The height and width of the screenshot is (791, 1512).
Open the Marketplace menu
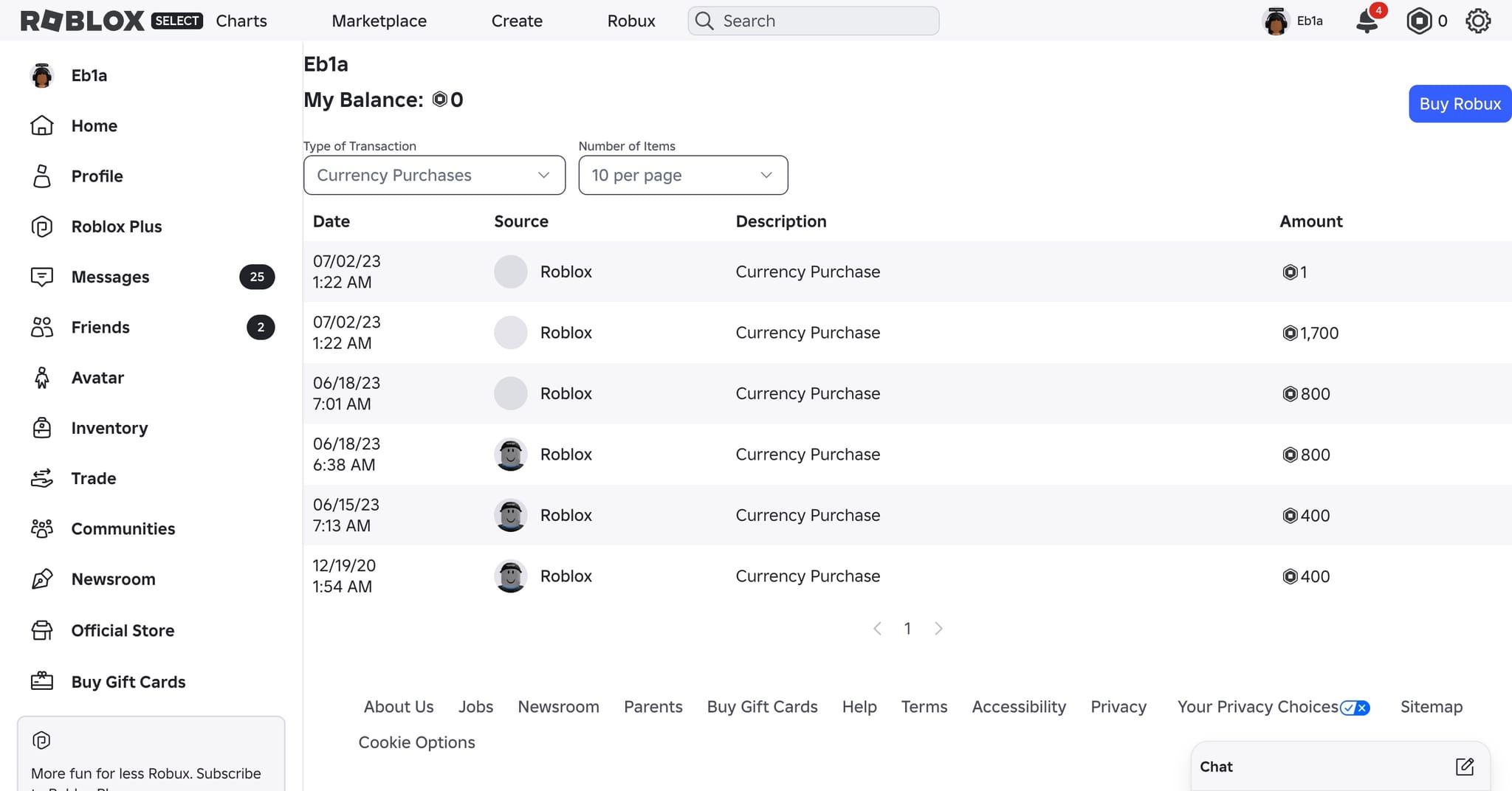379,21
